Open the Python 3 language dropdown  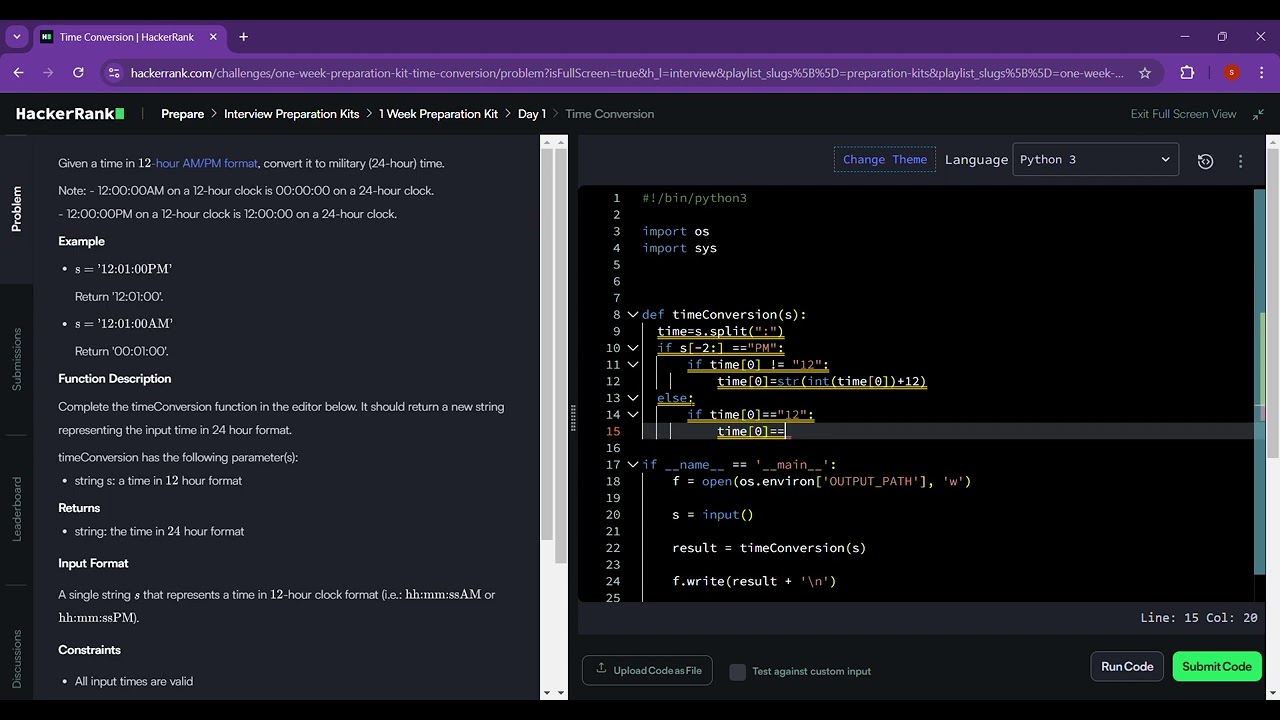(x=1094, y=160)
